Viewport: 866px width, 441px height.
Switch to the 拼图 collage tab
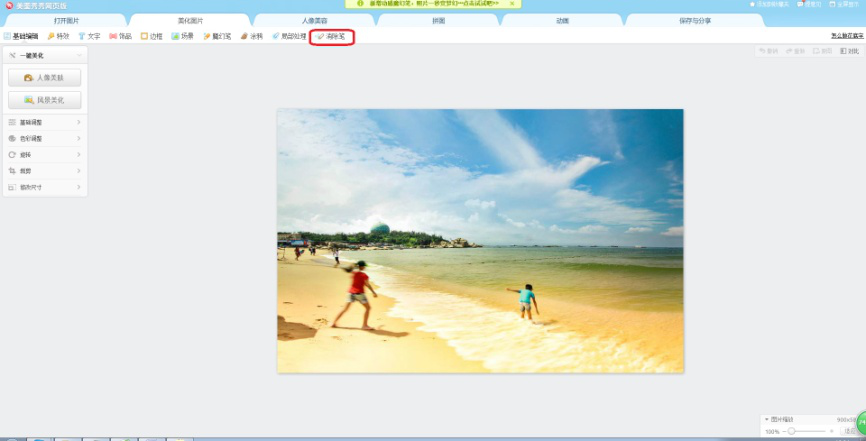point(438,20)
